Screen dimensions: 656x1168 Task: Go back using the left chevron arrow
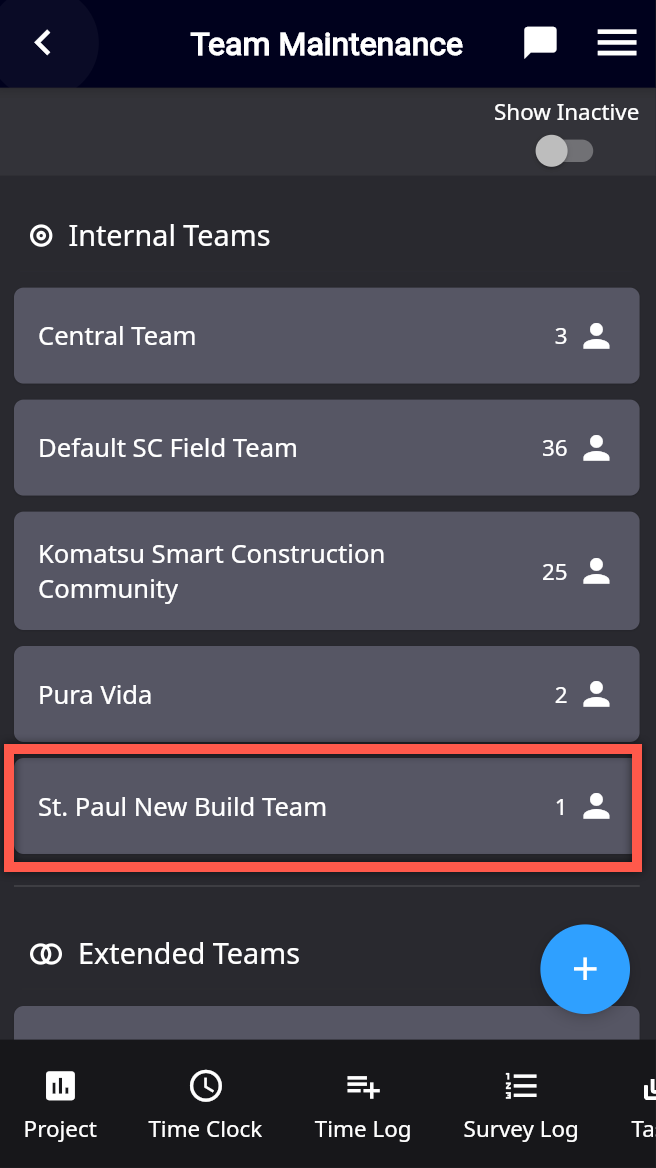pyautogui.click(x=42, y=43)
